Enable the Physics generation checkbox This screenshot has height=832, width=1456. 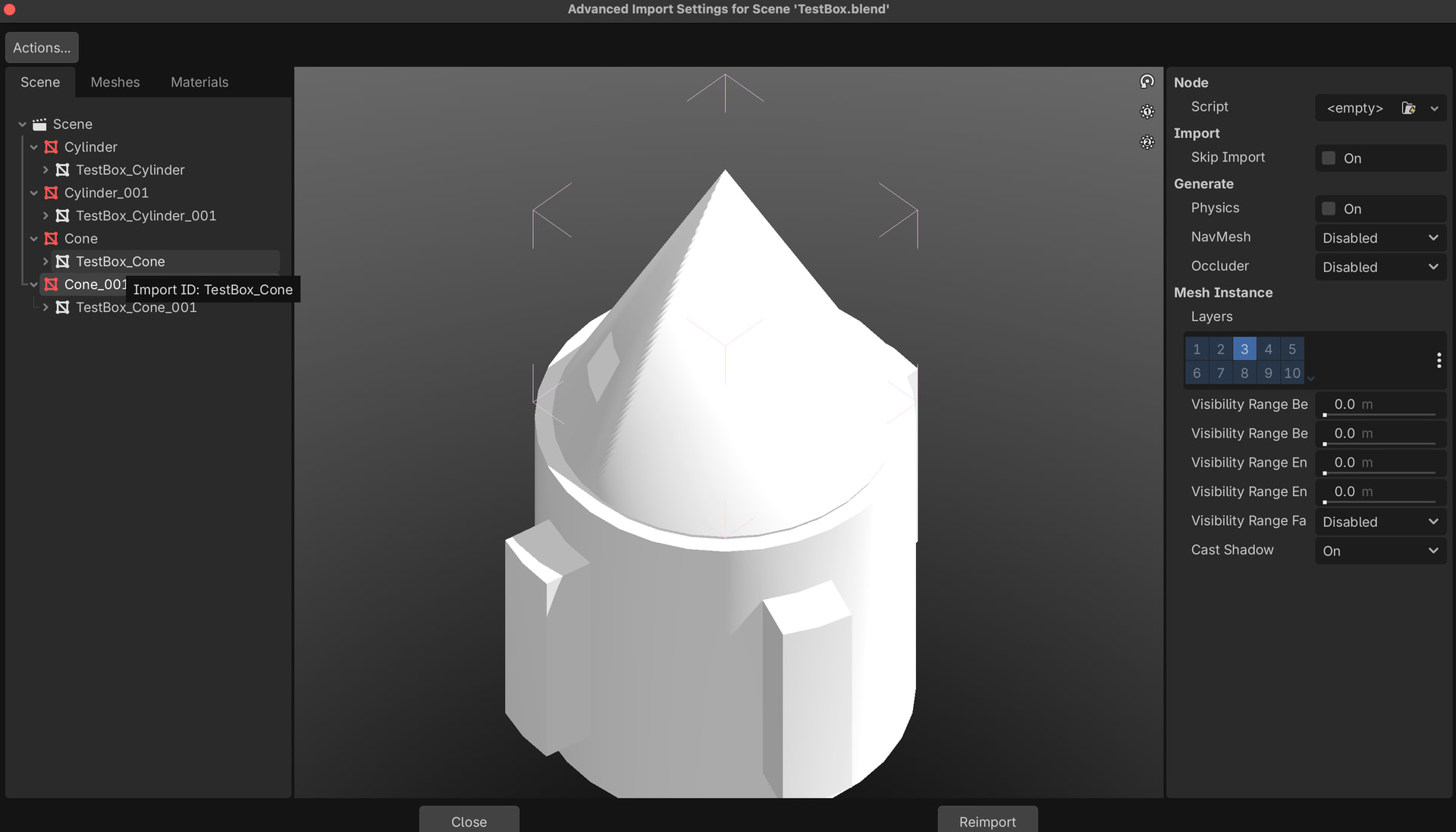(x=1329, y=209)
